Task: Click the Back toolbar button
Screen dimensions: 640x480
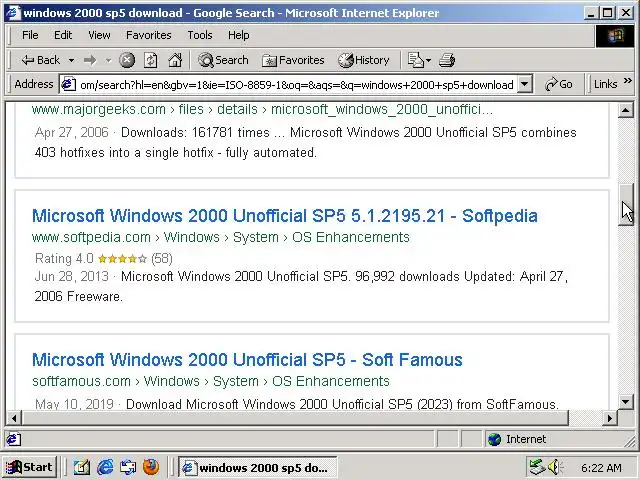Action: click(40, 60)
